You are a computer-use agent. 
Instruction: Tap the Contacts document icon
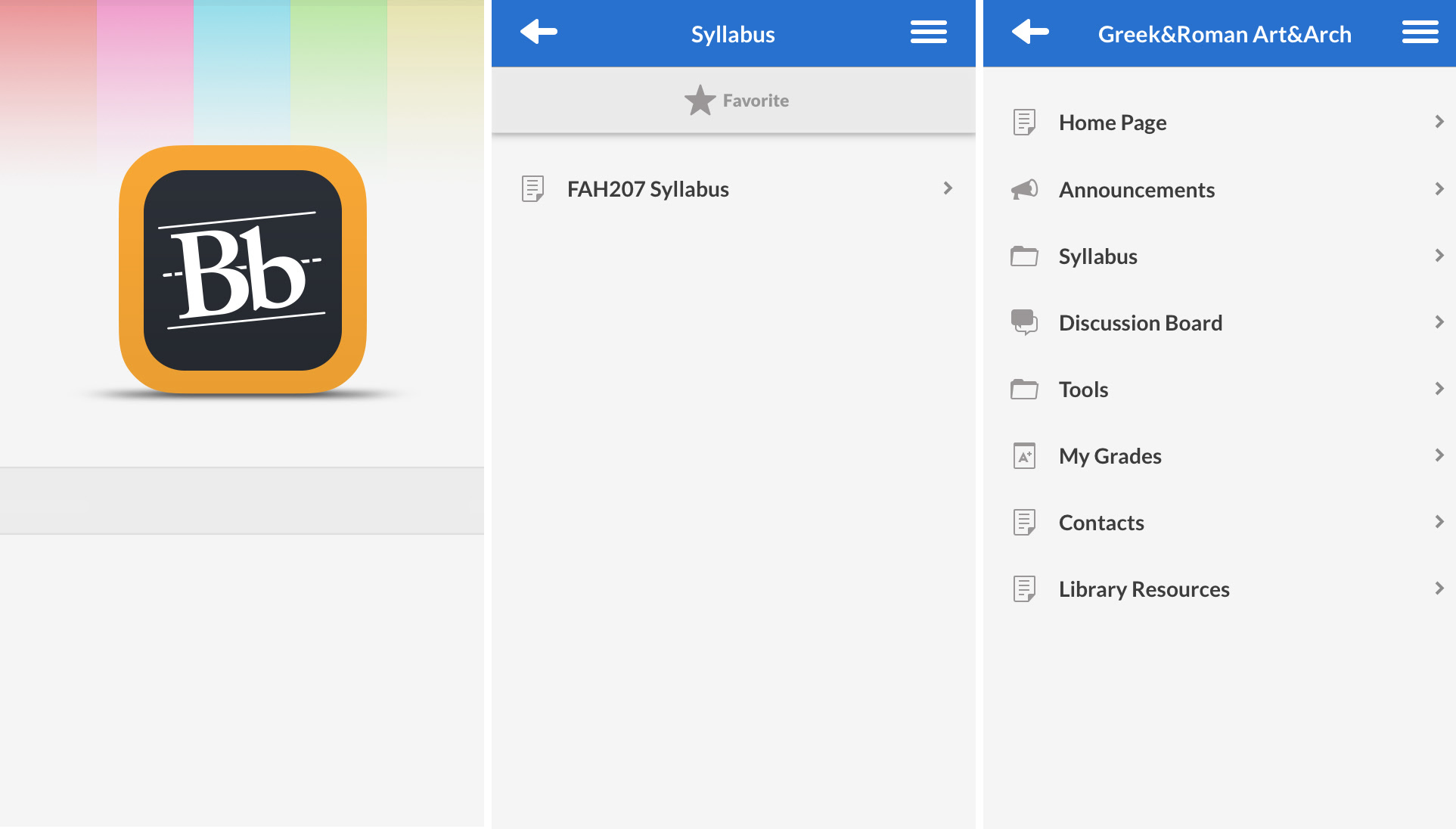1024,522
